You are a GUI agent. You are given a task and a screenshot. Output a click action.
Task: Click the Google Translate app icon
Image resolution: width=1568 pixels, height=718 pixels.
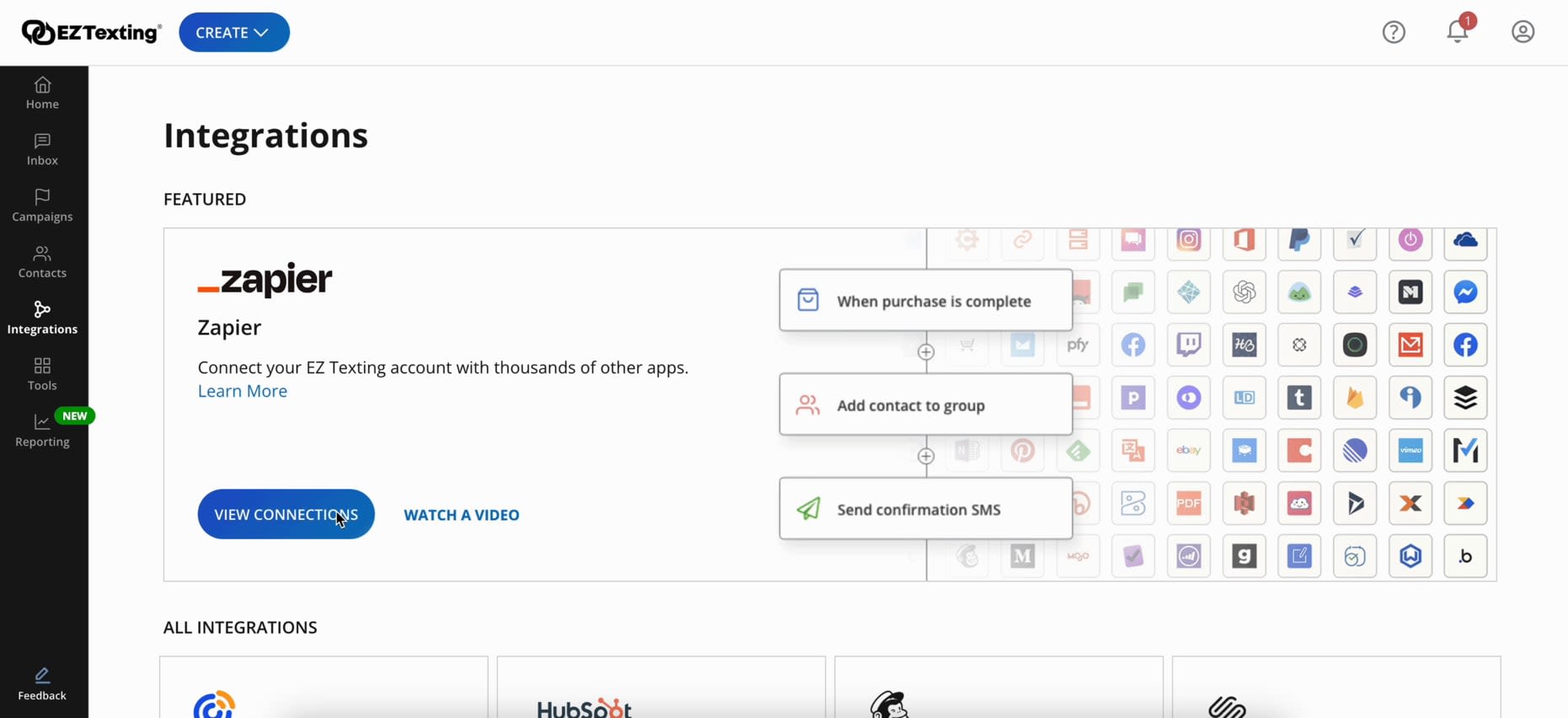1133,451
